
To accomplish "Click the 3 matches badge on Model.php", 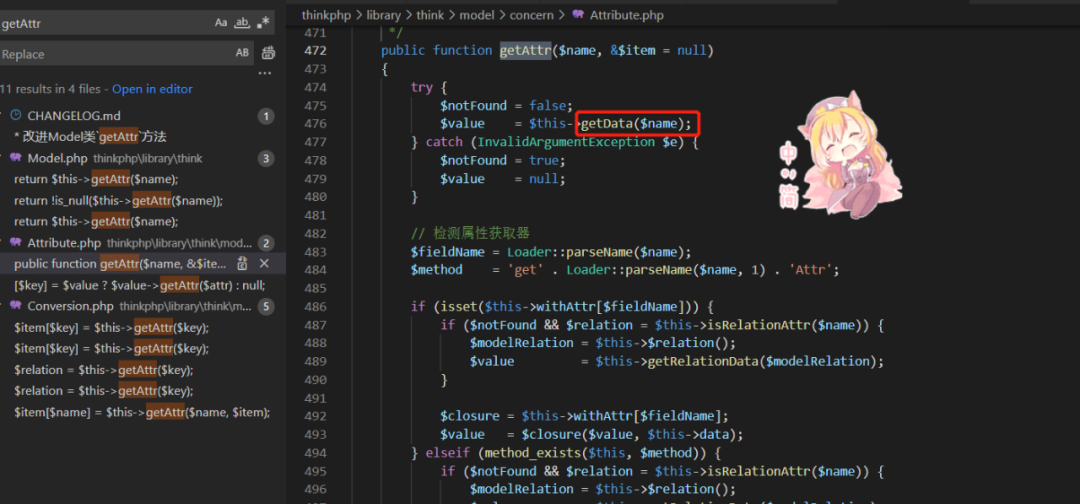I will [266, 159].
